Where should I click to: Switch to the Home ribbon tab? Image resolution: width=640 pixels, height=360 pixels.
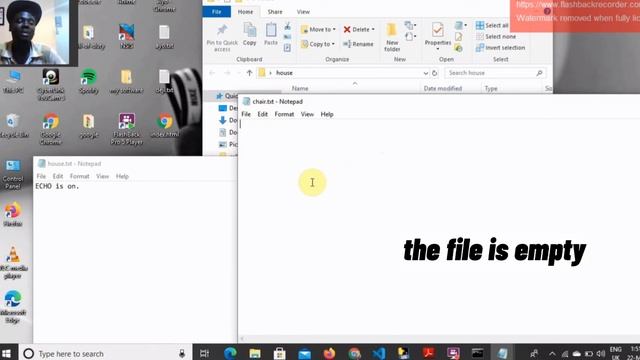[x=245, y=12]
